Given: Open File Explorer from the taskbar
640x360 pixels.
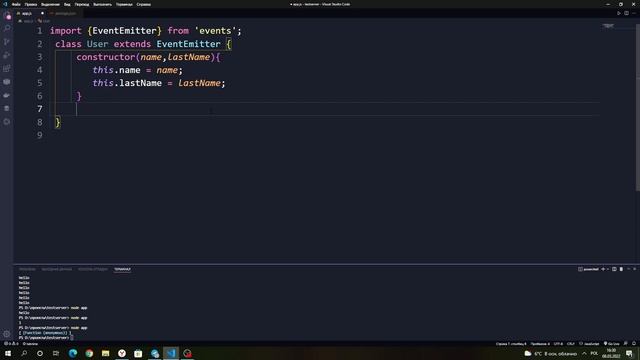Looking at the screenshot, I should (x=106, y=353).
